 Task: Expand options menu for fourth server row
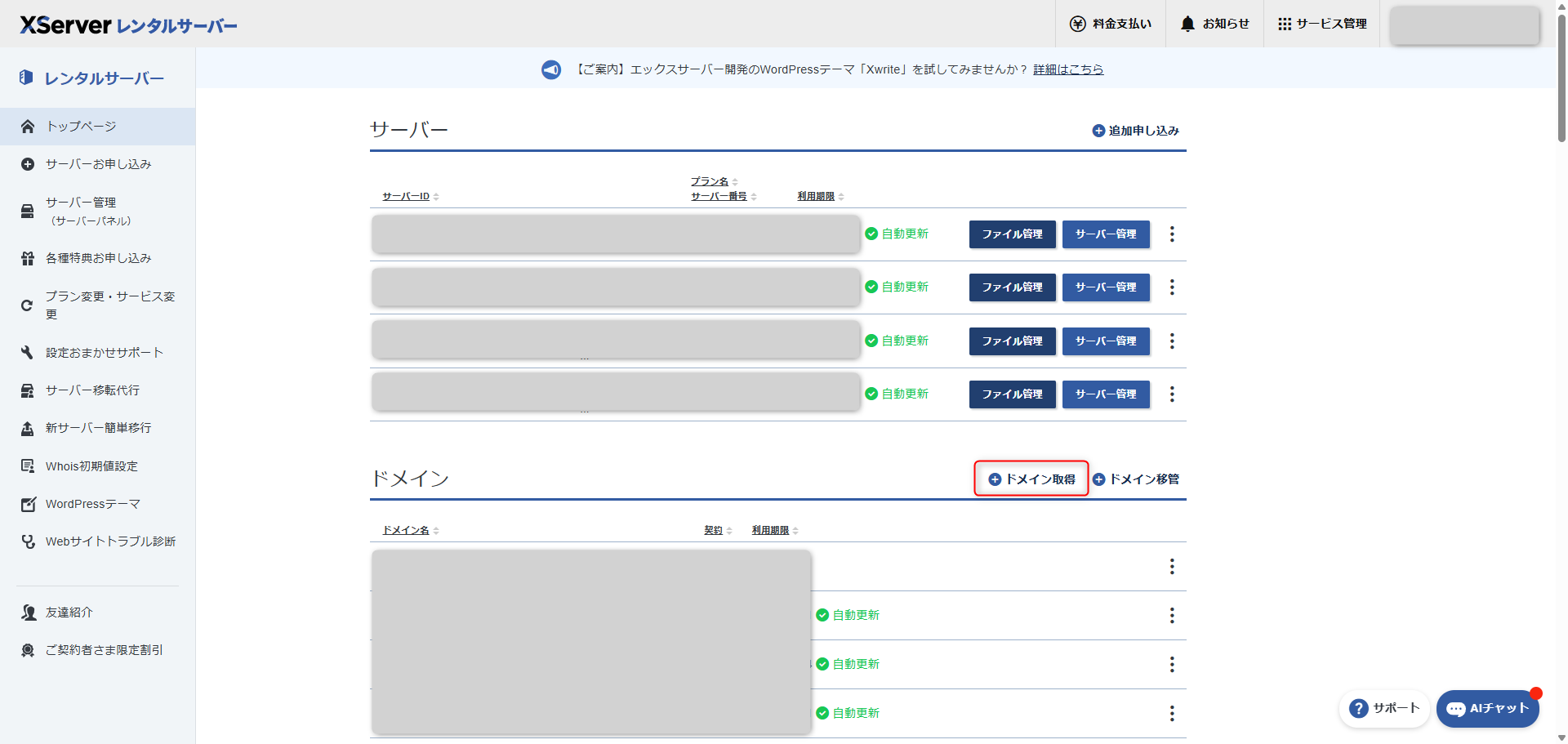1172,394
